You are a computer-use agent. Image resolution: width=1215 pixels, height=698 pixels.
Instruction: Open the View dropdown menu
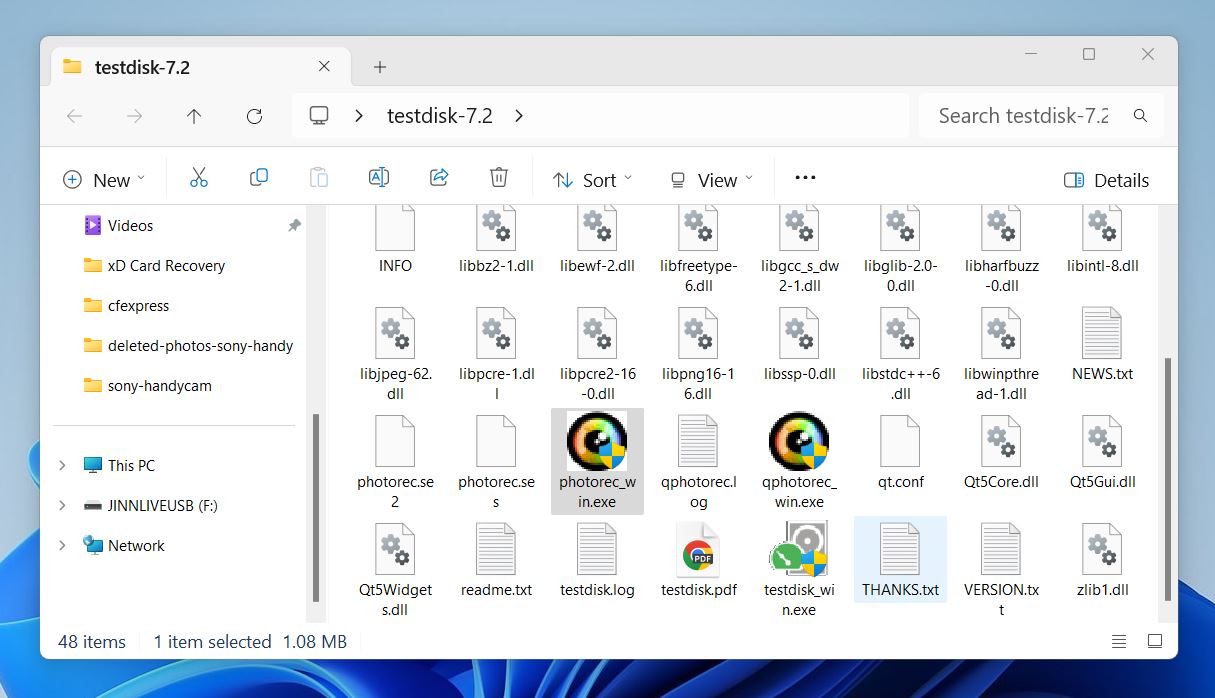tap(711, 180)
